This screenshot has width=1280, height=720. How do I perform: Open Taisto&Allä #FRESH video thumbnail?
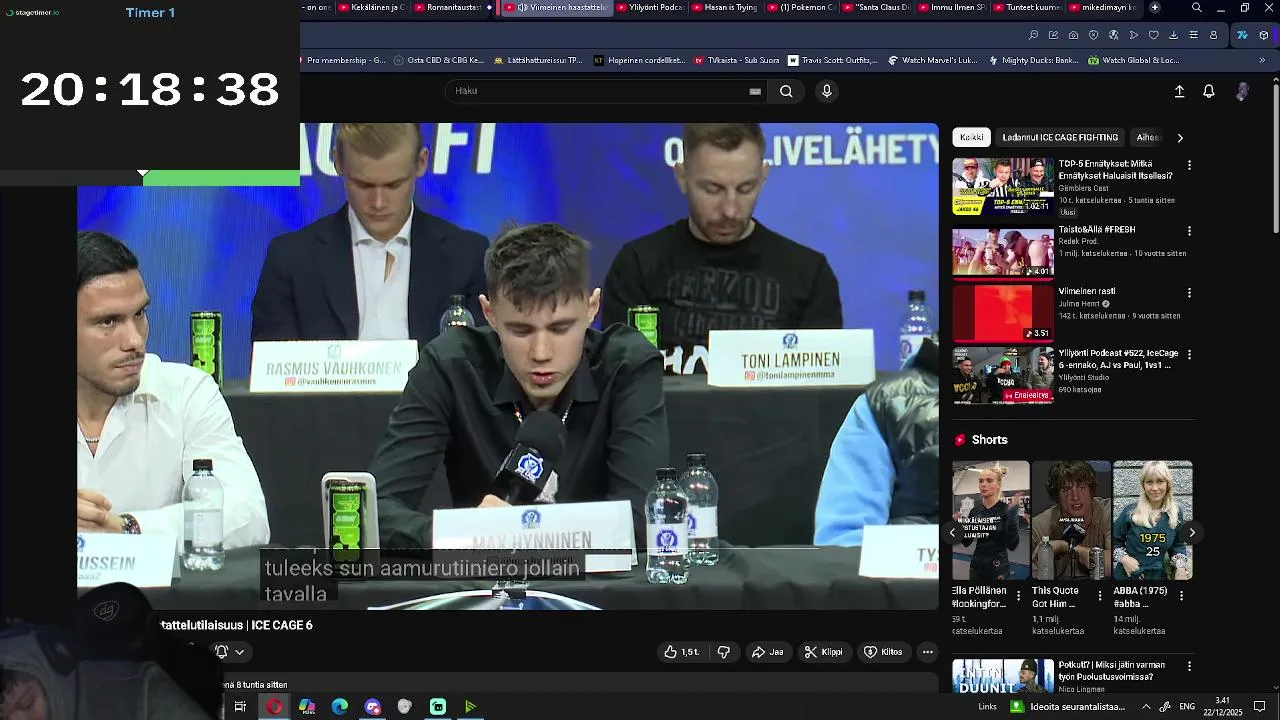(1002, 250)
